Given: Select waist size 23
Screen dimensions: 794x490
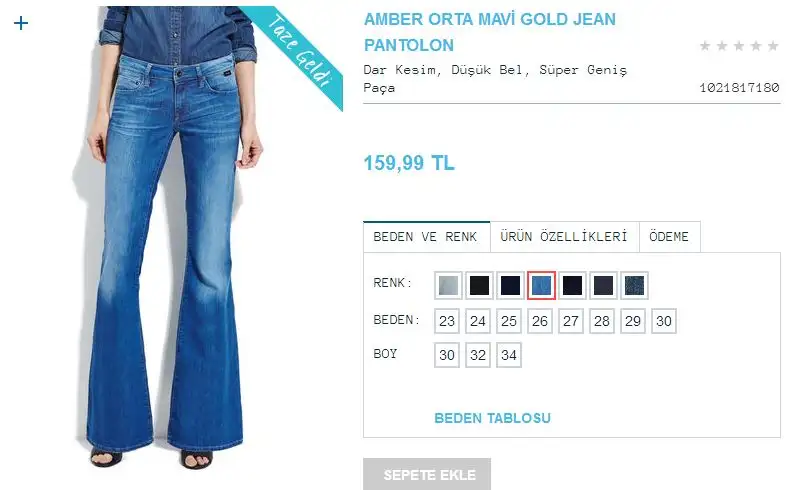Looking at the screenshot, I should [447, 321].
